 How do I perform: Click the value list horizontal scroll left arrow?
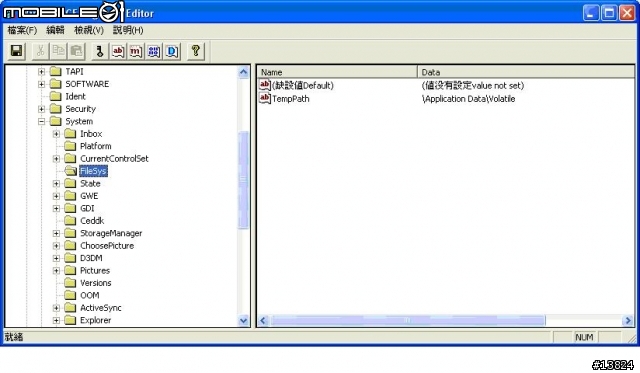tap(263, 321)
